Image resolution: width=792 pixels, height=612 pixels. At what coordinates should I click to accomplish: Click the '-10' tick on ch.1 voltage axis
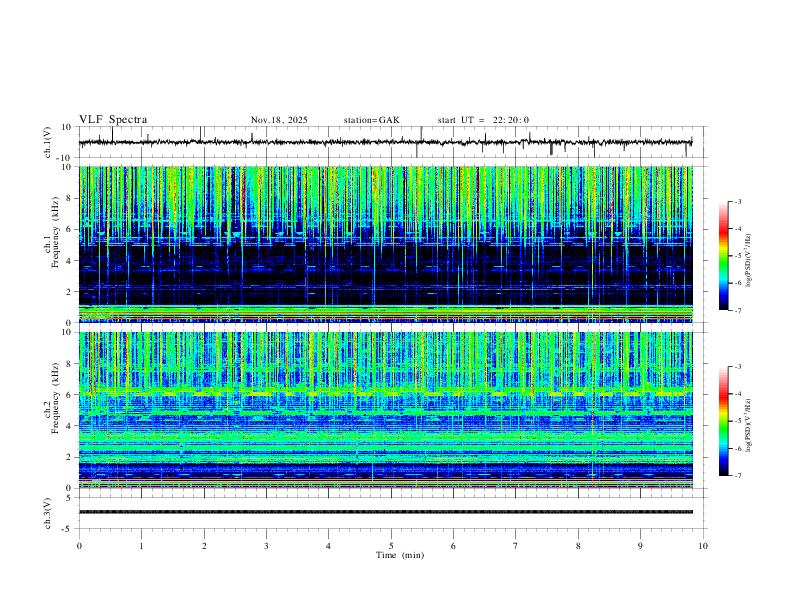pyautogui.click(x=66, y=158)
